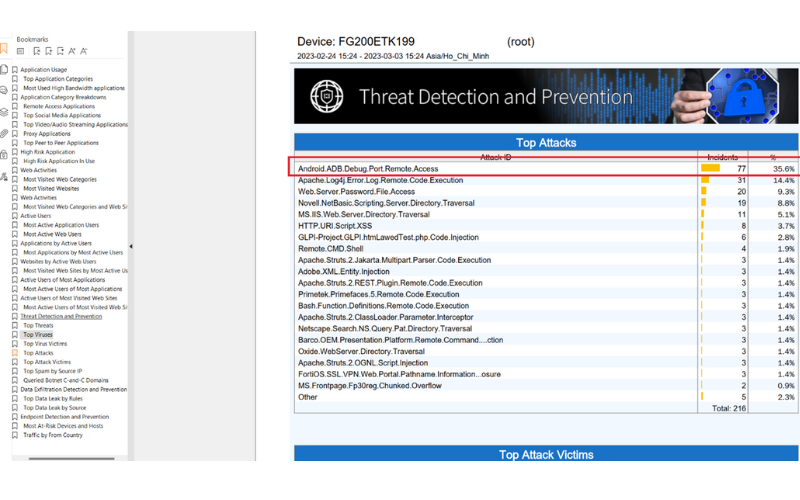Open the Attachments paperclip panel
800x500 pixels.
pyautogui.click(x=4, y=133)
